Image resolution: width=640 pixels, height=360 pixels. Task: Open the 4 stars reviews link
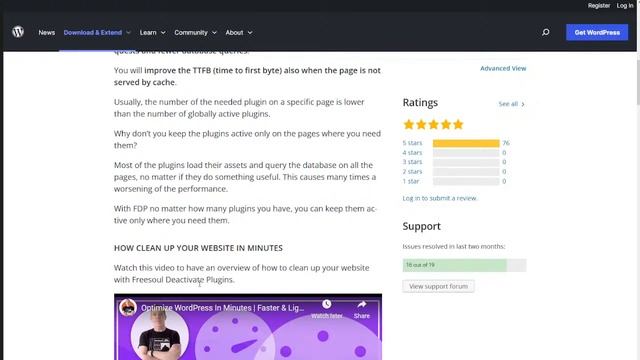(412, 153)
